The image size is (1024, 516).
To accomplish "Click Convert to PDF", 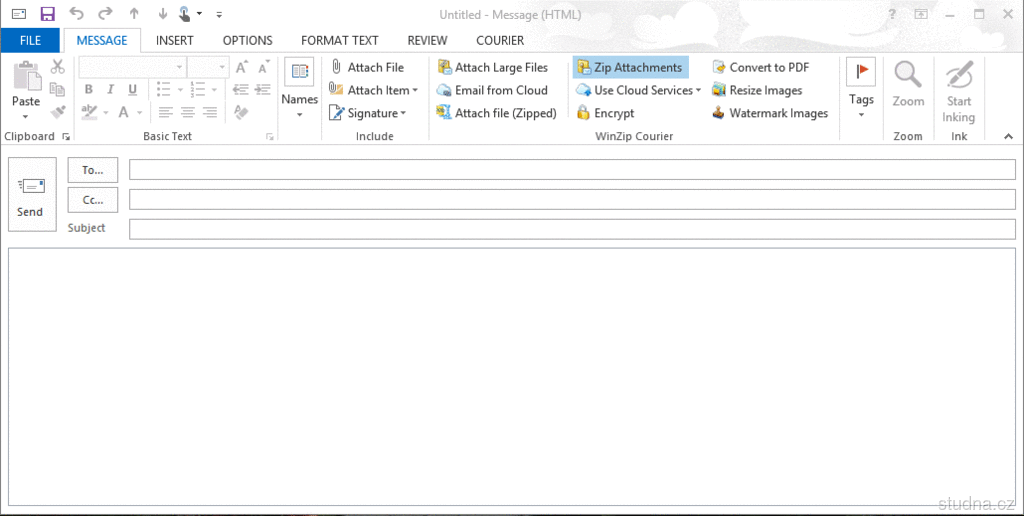I will tap(761, 67).
